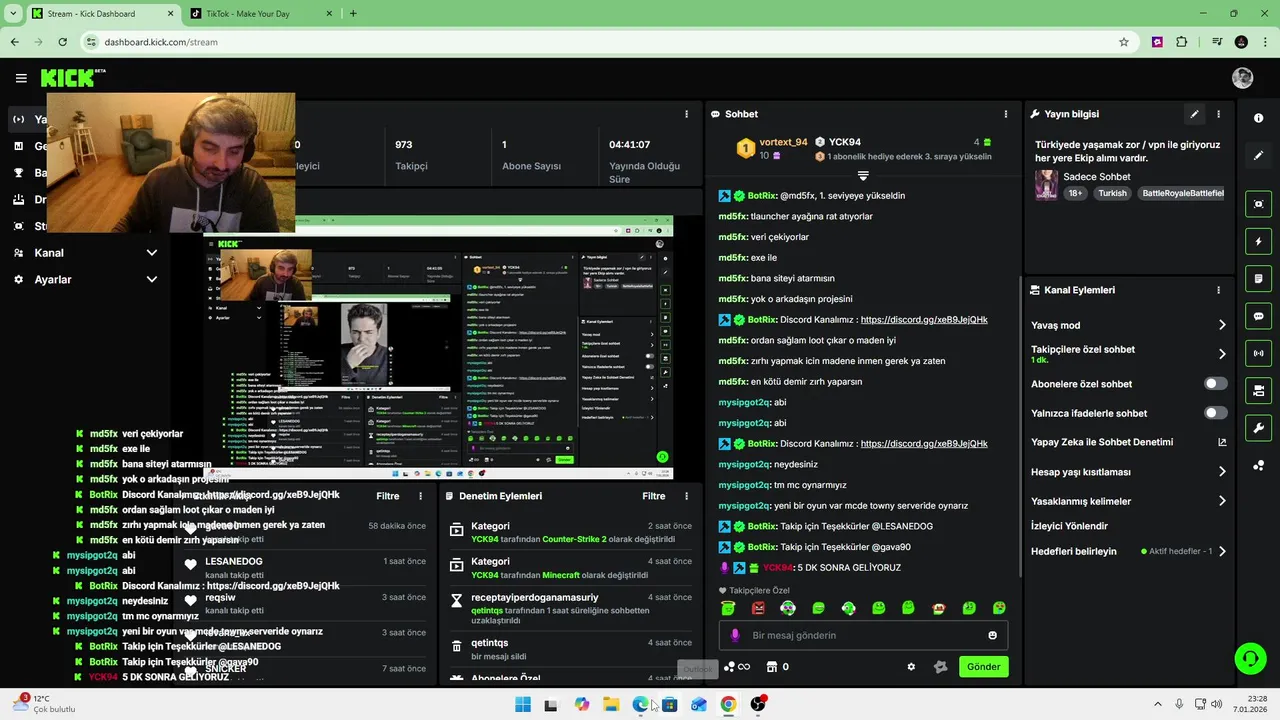Open File Explorer from taskbar

(611, 704)
